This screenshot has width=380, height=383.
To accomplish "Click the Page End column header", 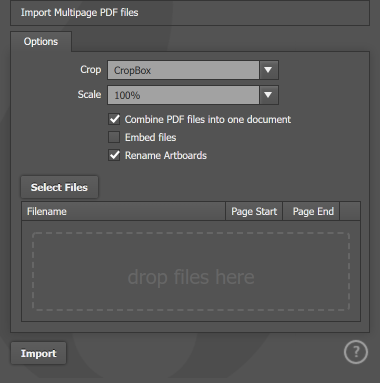I will (x=311, y=211).
